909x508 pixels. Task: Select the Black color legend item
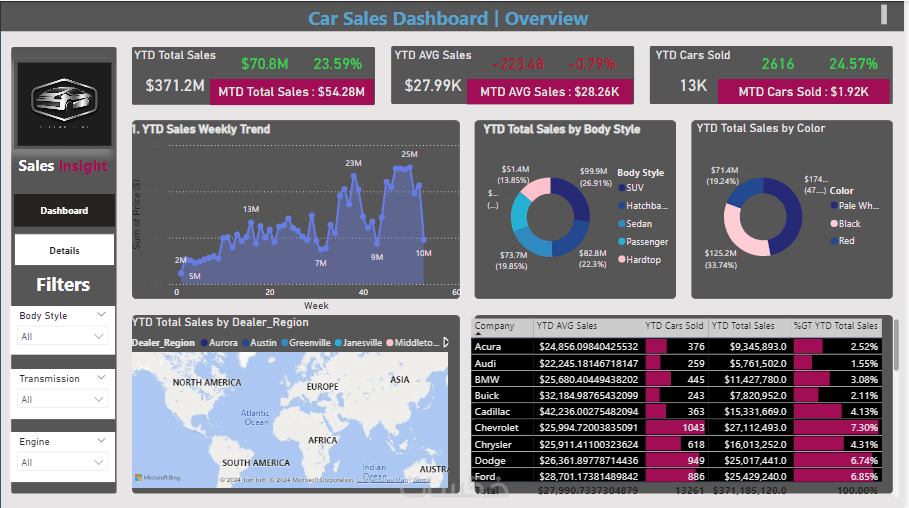(x=845, y=223)
